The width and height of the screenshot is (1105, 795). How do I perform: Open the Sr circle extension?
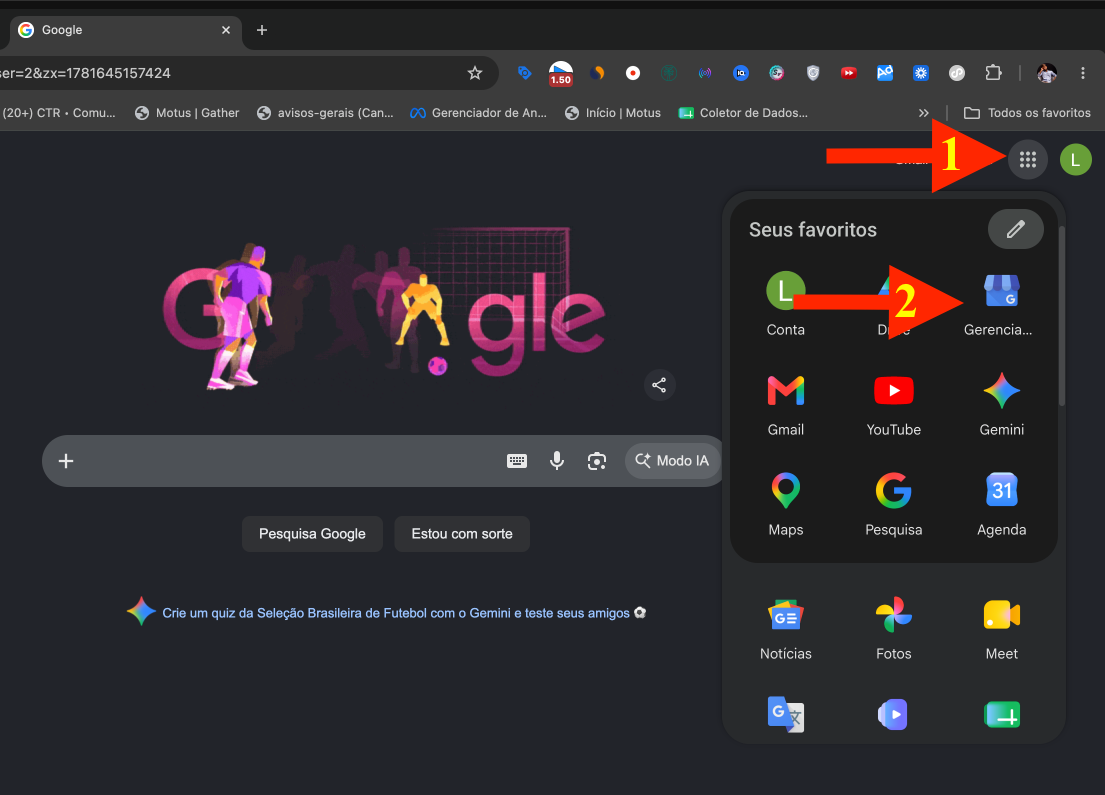point(776,73)
